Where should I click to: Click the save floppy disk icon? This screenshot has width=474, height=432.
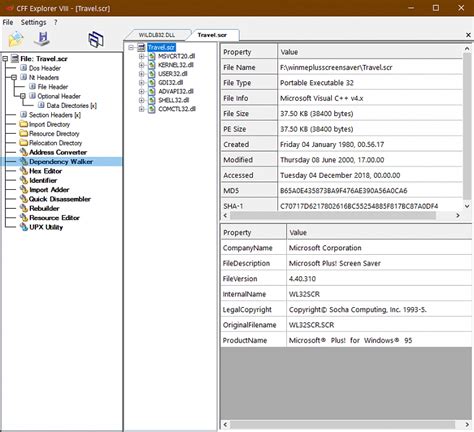[x=42, y=39]
